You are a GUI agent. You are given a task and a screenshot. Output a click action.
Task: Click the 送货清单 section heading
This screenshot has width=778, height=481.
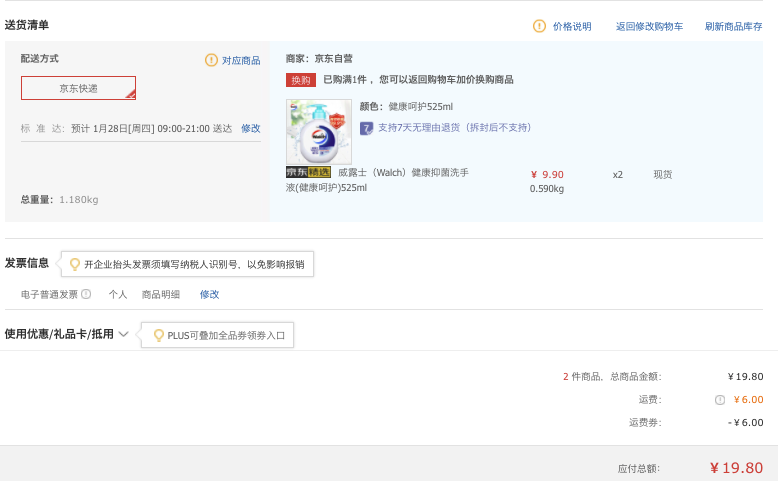coord(27,25)
